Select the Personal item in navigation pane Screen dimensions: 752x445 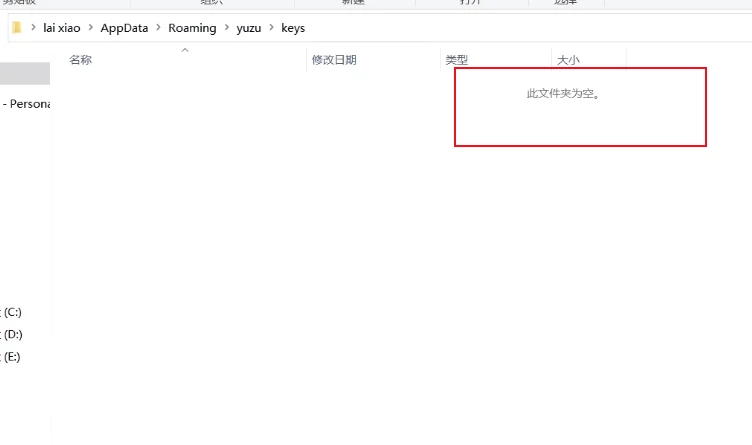tap(25, 104)
